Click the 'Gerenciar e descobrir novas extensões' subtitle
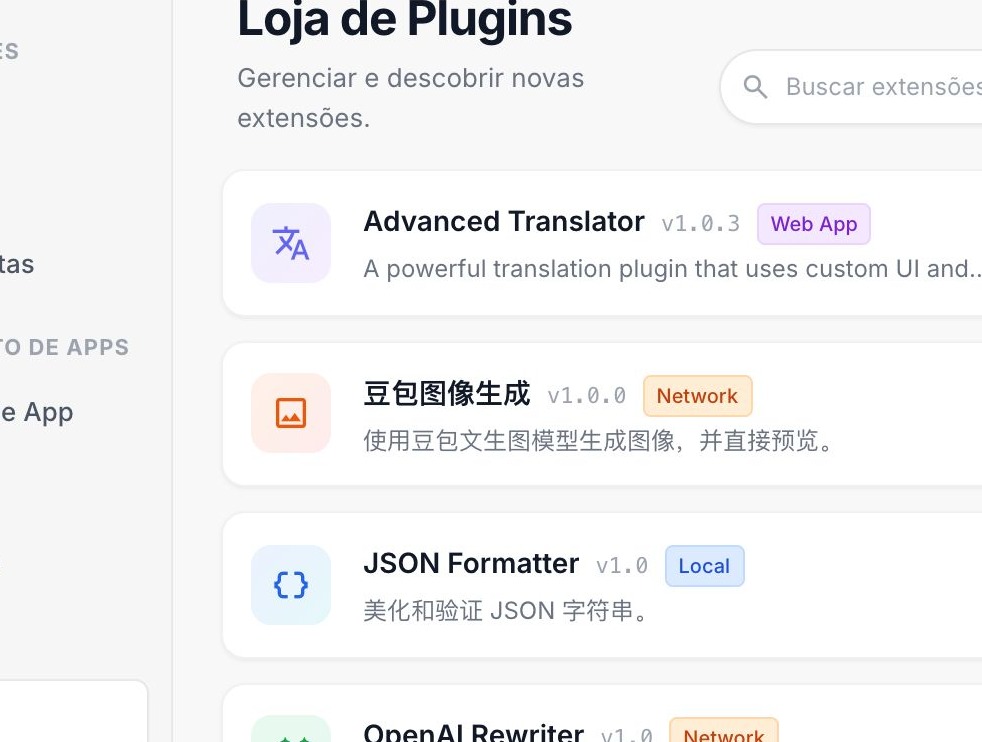This screenshot has height=742, width=982. [x=411, y=98]
